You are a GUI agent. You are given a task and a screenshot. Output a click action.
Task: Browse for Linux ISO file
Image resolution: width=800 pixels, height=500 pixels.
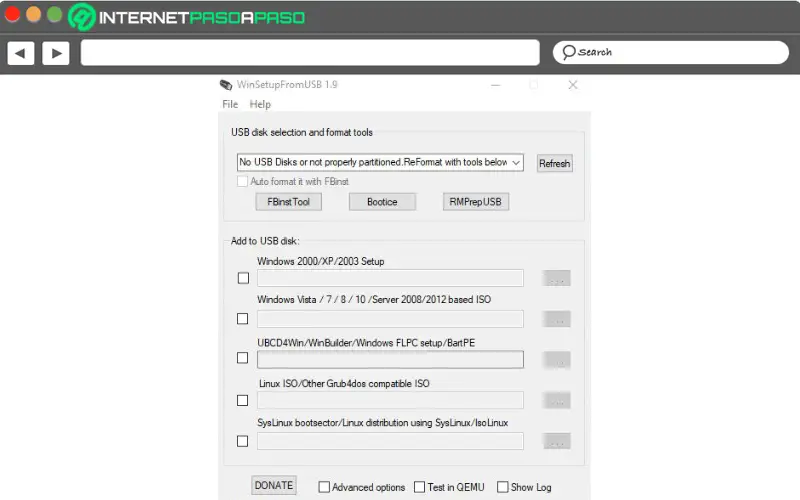[557, 401]
